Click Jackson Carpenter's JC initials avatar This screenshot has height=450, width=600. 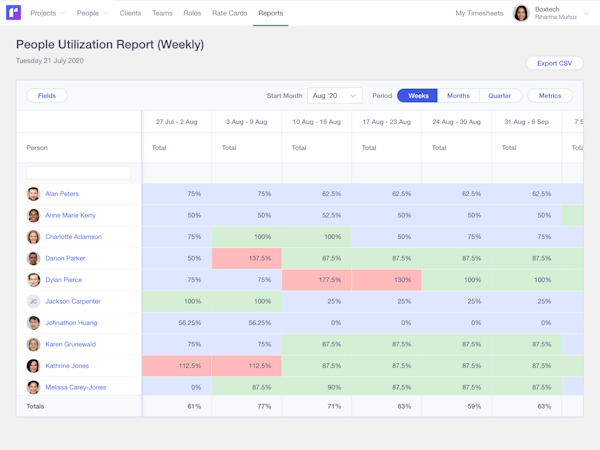33,302
